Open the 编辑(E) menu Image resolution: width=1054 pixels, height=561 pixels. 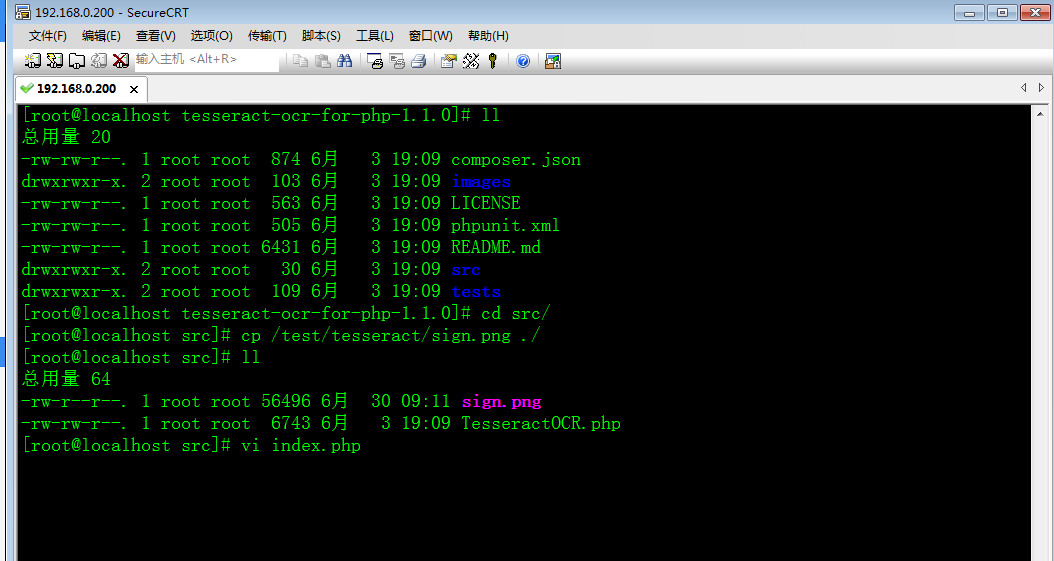(102, 36)
